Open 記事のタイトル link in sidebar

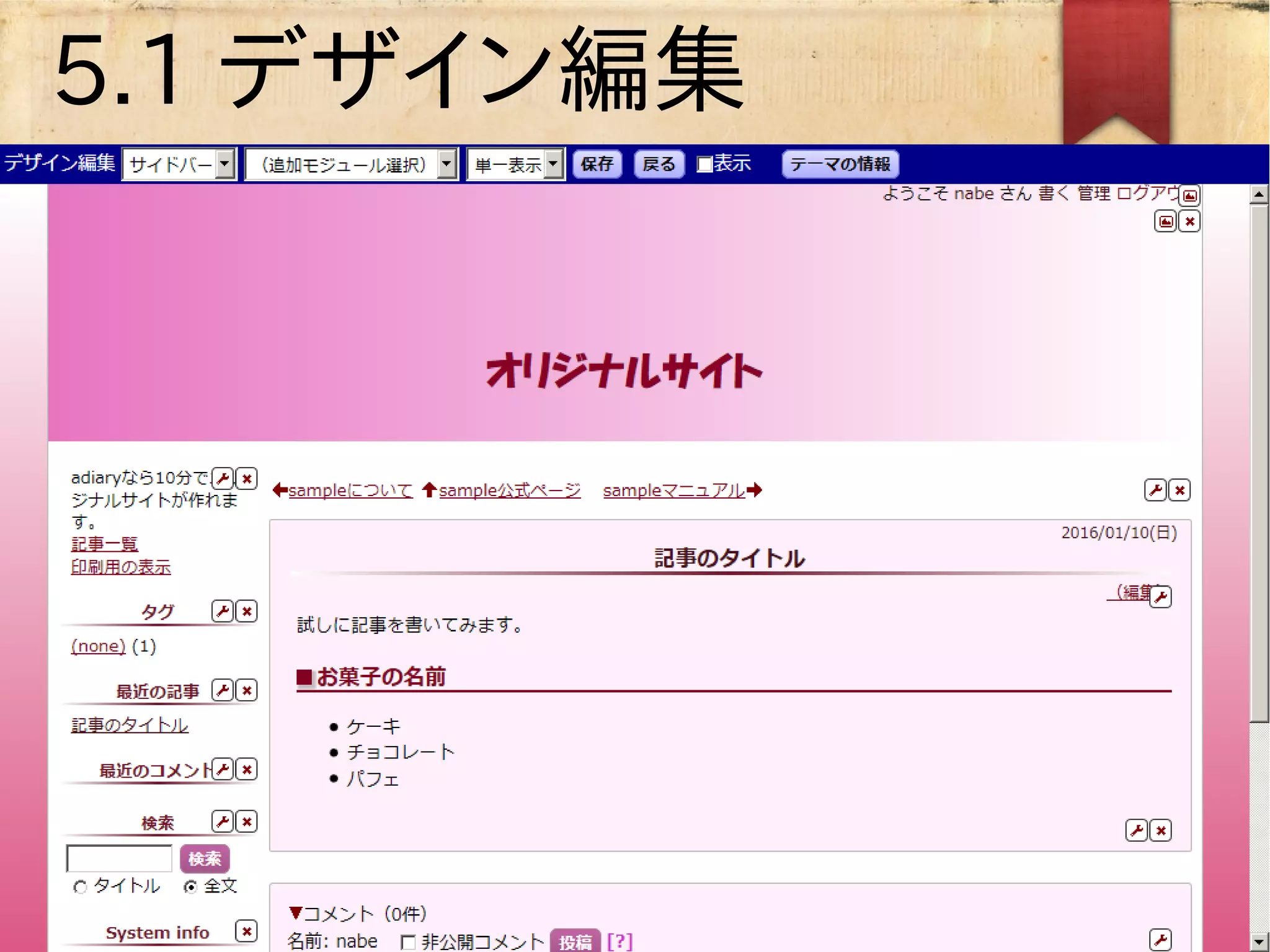[x=130, y=725]
